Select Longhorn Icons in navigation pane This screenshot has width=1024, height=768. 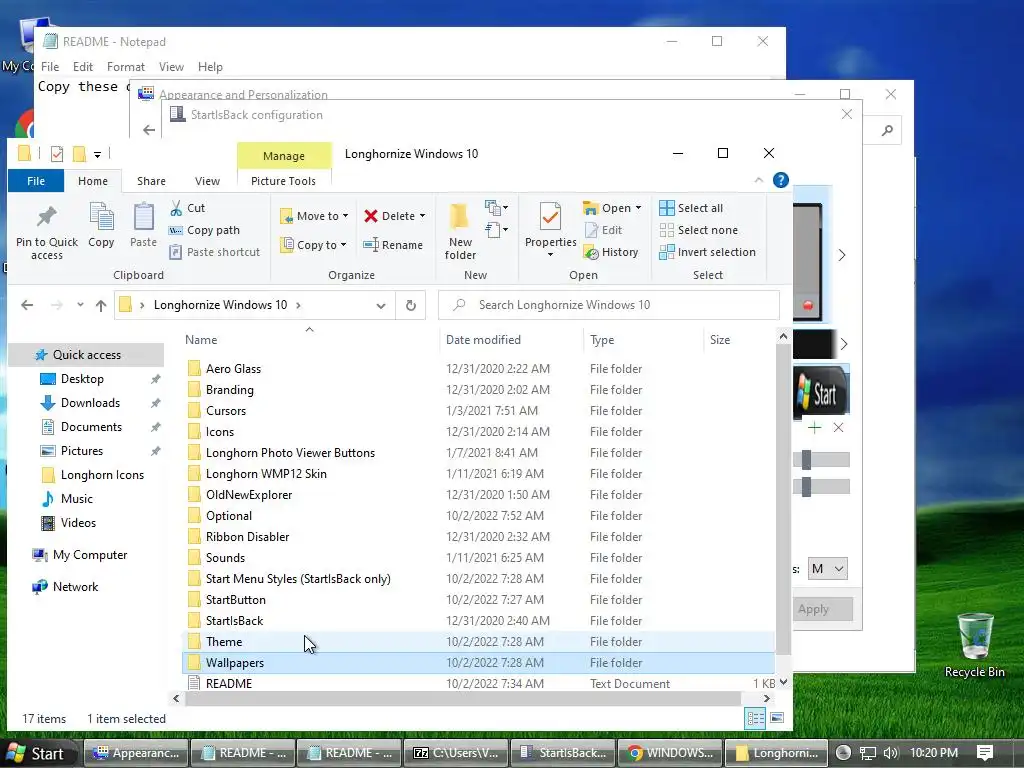click(x=102, y=475)
